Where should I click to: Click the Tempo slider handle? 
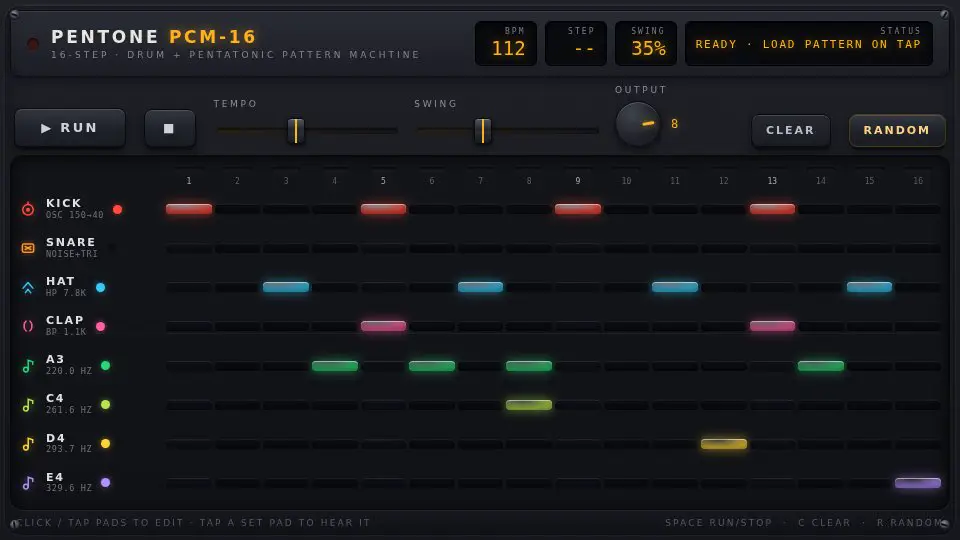point(296,130)
